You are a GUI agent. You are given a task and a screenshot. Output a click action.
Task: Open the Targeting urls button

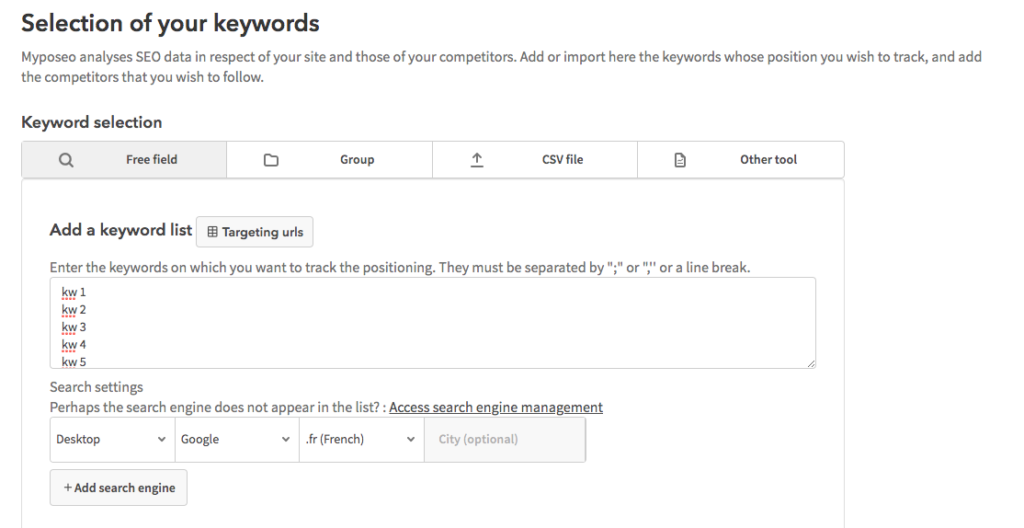(255, 232)
